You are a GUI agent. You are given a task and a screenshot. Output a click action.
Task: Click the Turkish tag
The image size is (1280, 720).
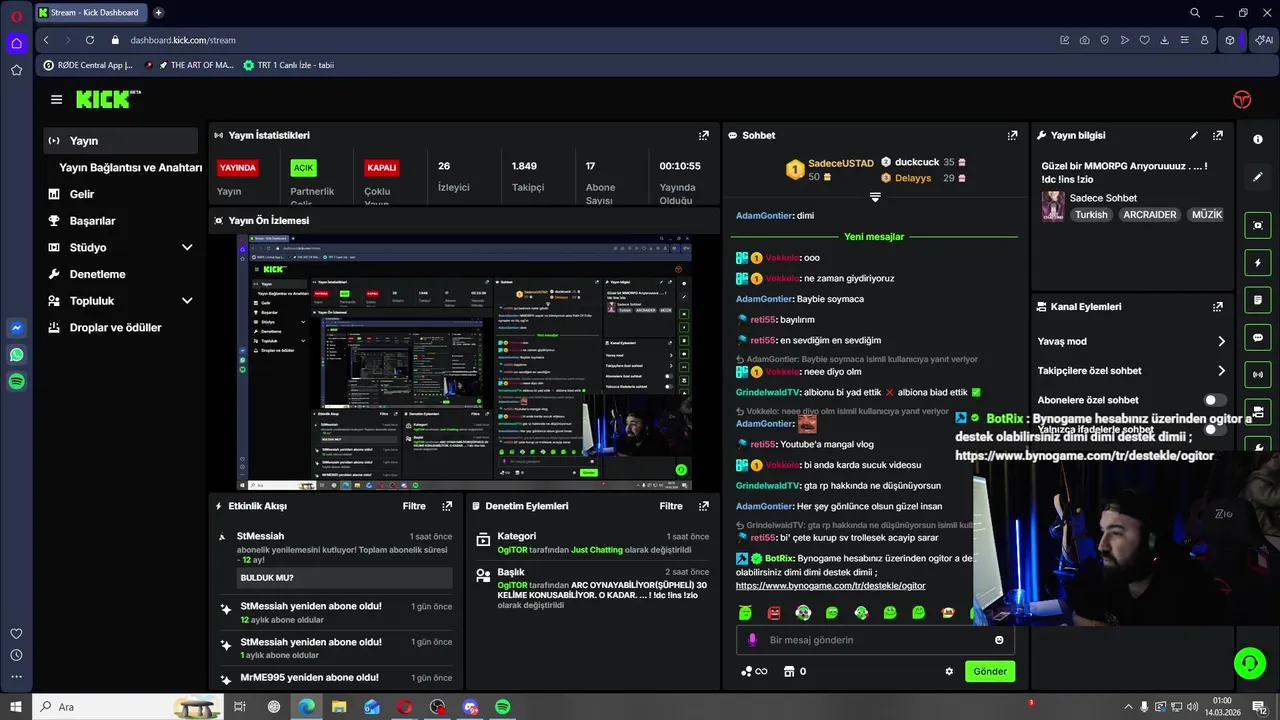1091,214
